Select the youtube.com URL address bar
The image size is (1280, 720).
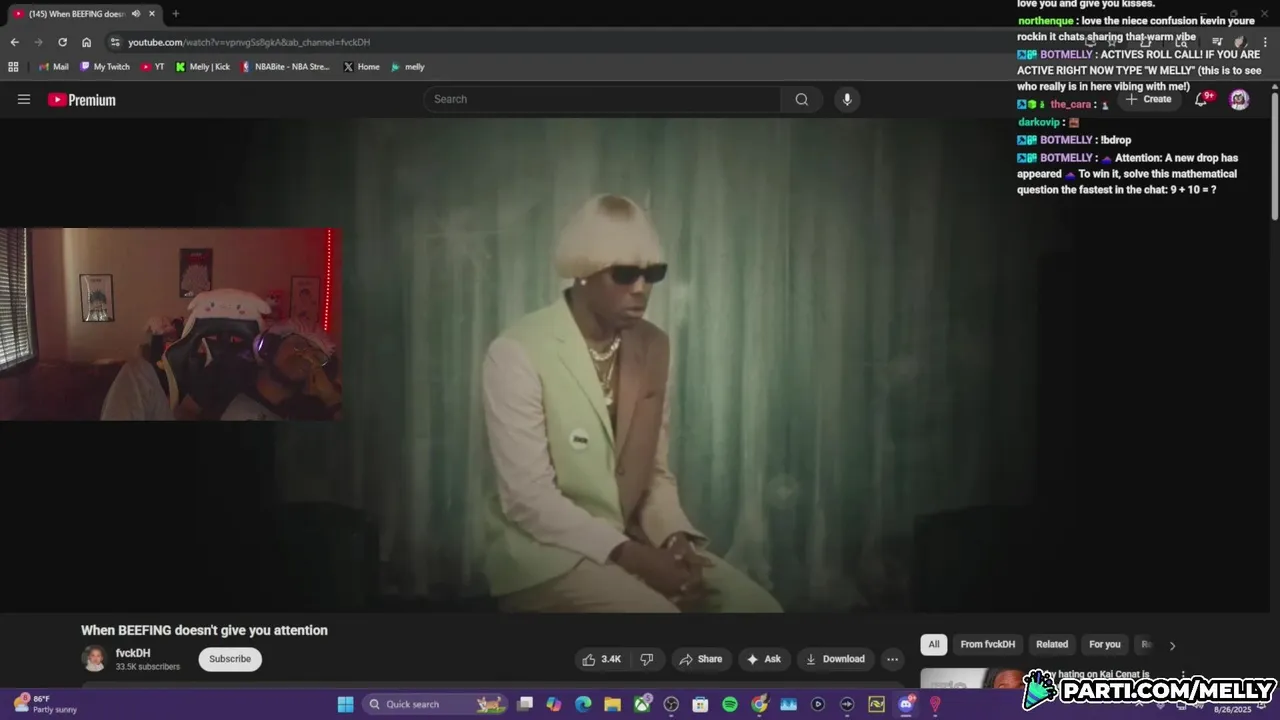point(249,42)
